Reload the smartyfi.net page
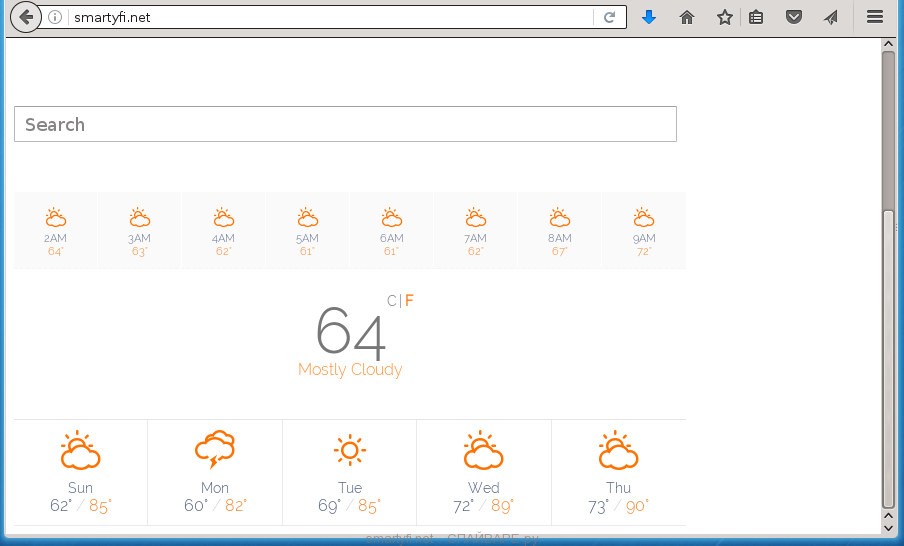This screenshot has height=546, width=904. click(609, 17)
